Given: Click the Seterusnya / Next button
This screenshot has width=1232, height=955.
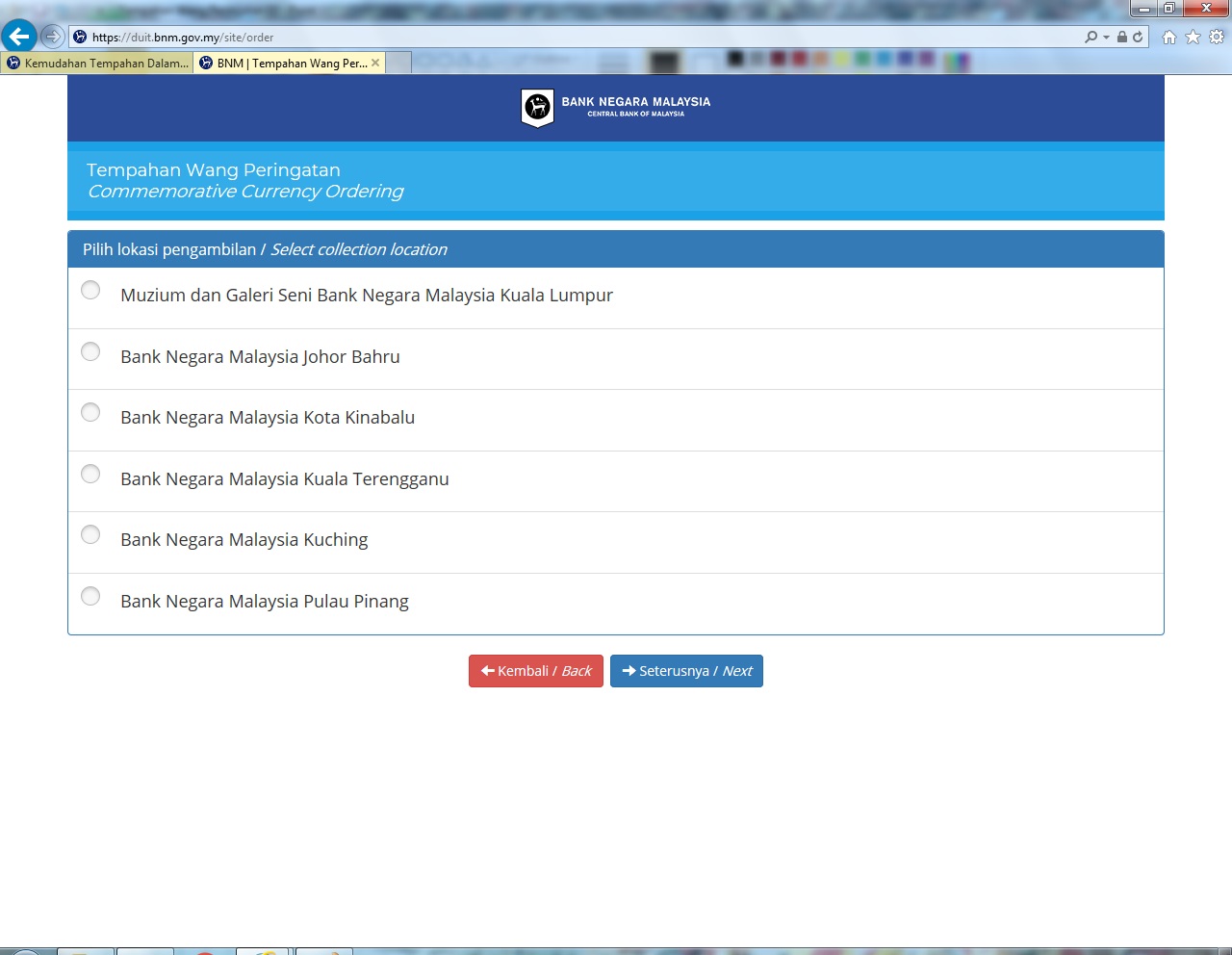Looking at the screenshot, I should click(x=686, y=671).
